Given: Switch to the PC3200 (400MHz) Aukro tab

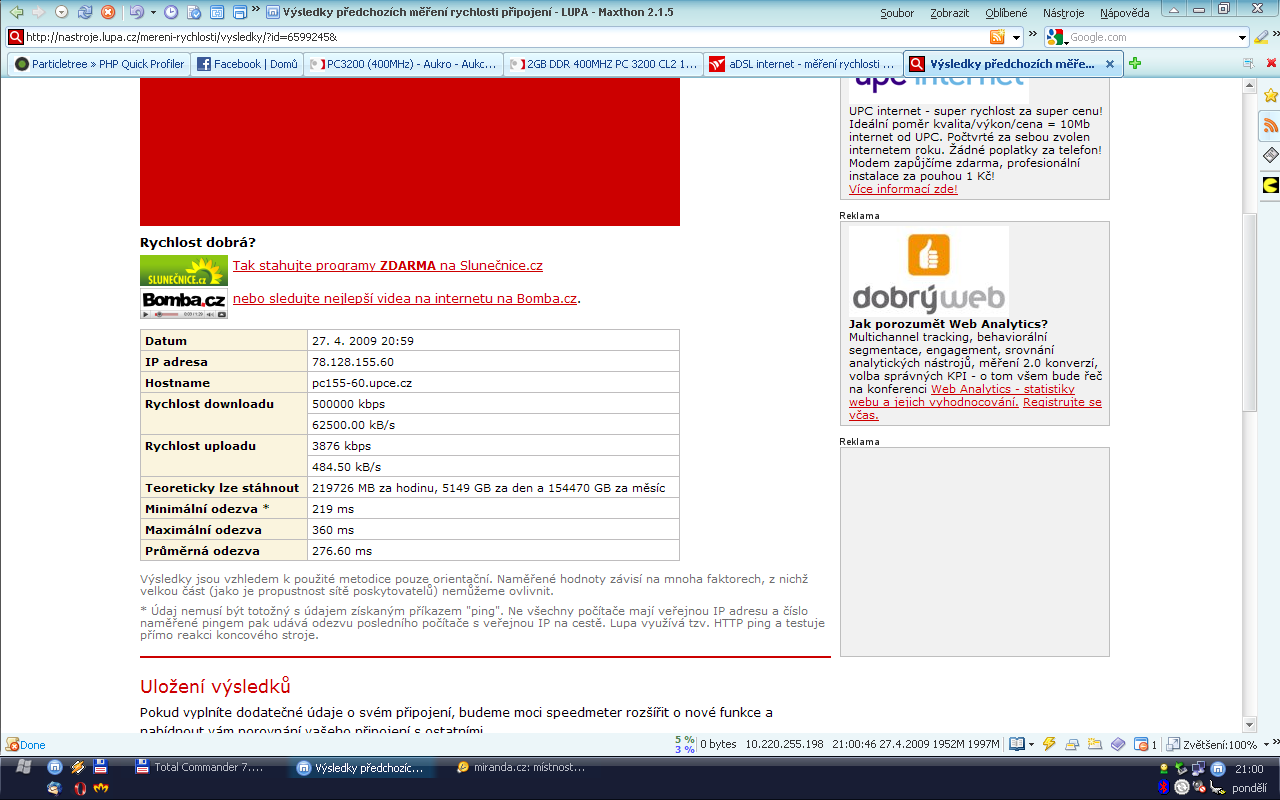Looking at the screenshot, I should point(403,63).
